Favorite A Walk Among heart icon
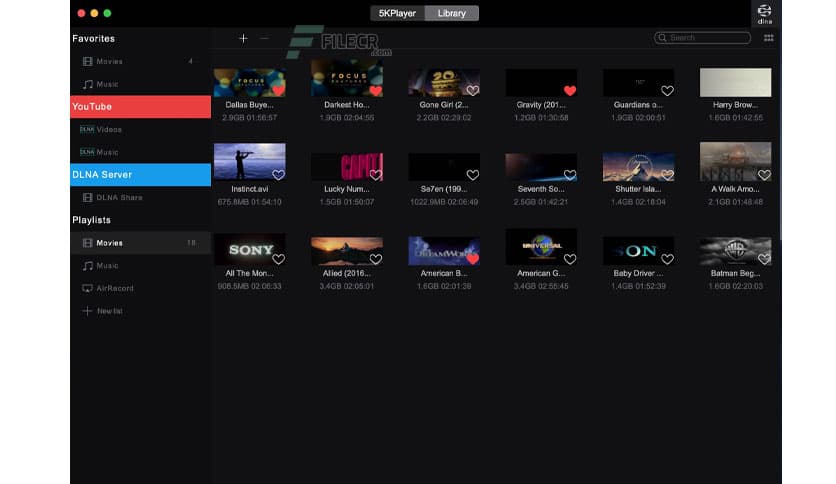The image size is (836, 484). pos(764,175)
